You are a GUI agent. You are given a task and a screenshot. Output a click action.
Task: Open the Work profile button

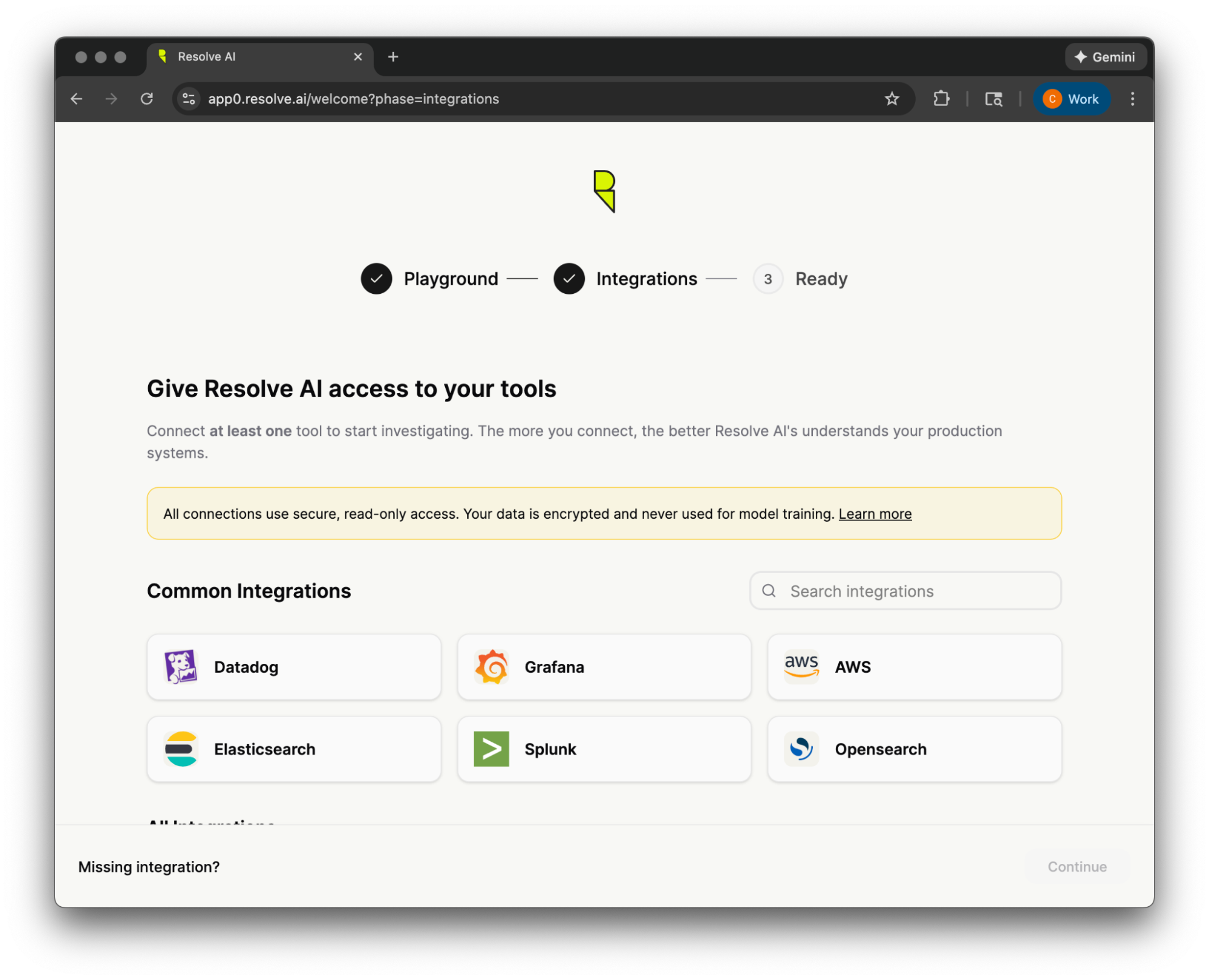tap(1071, 99)
